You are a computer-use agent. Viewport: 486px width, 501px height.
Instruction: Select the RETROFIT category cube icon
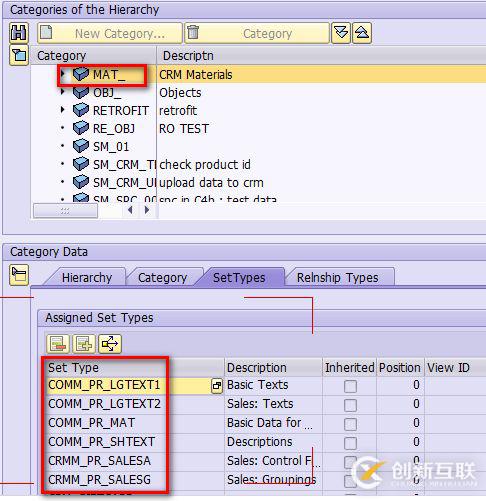tap(80, 110)
